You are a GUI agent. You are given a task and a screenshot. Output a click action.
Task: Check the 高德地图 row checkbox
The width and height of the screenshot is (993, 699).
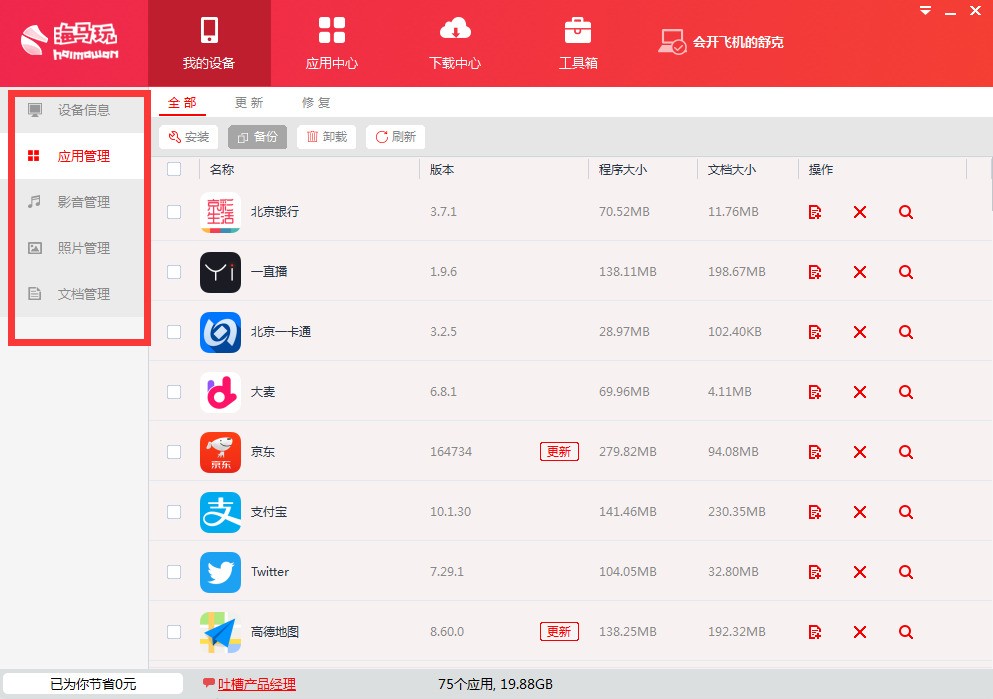[174, 632]
